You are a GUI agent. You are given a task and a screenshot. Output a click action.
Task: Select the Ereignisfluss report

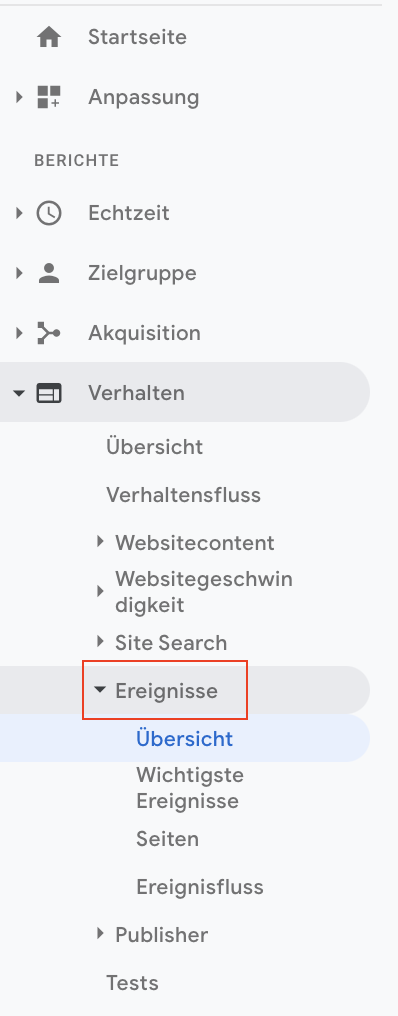(x=200, y=887)
